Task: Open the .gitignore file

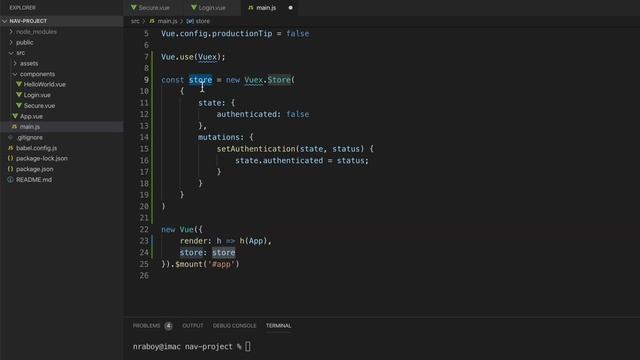Action: pyautogui.click(x=29, y=138)
